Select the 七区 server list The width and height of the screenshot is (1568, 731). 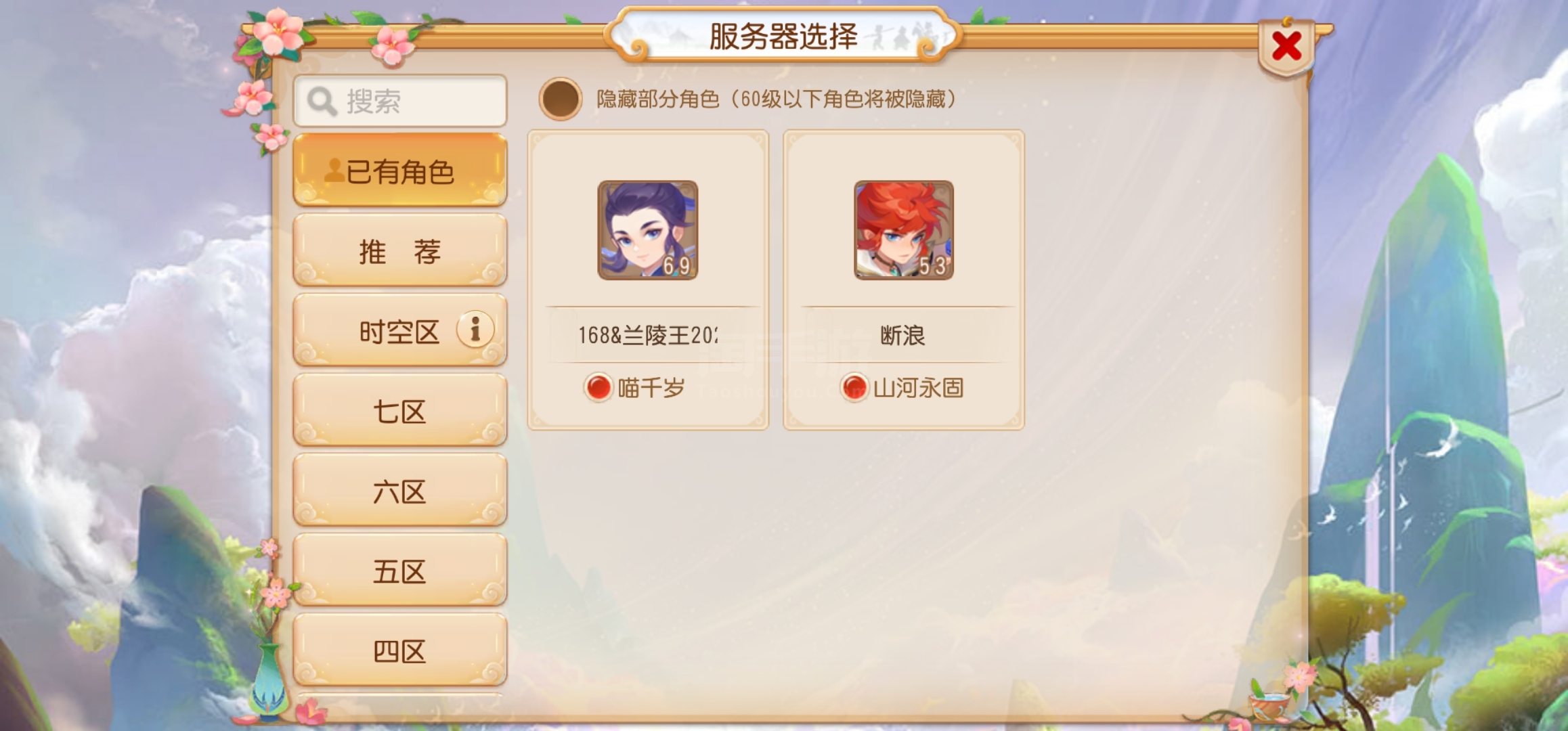pos(400,410)
